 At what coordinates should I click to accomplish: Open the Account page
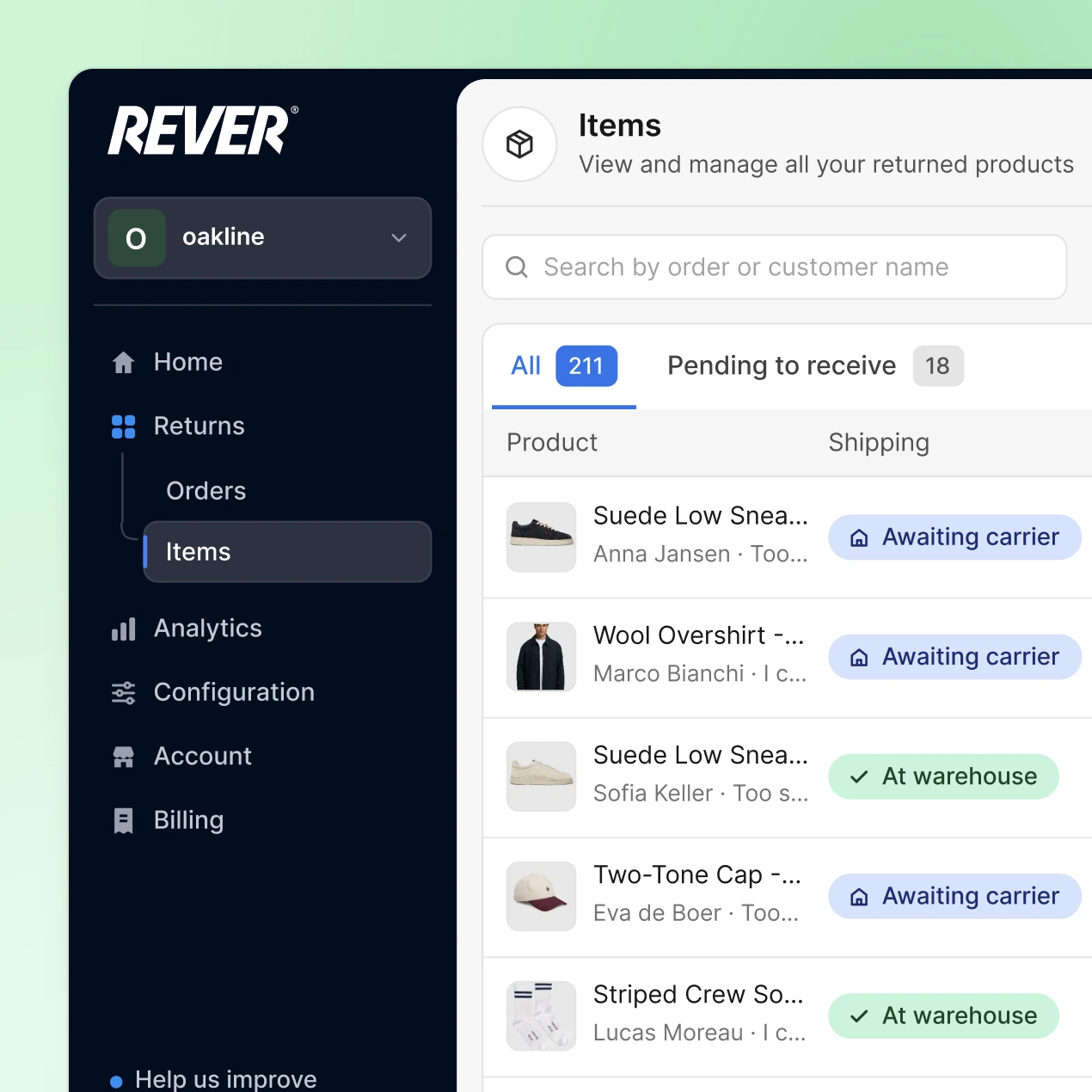tap(203, 756)
